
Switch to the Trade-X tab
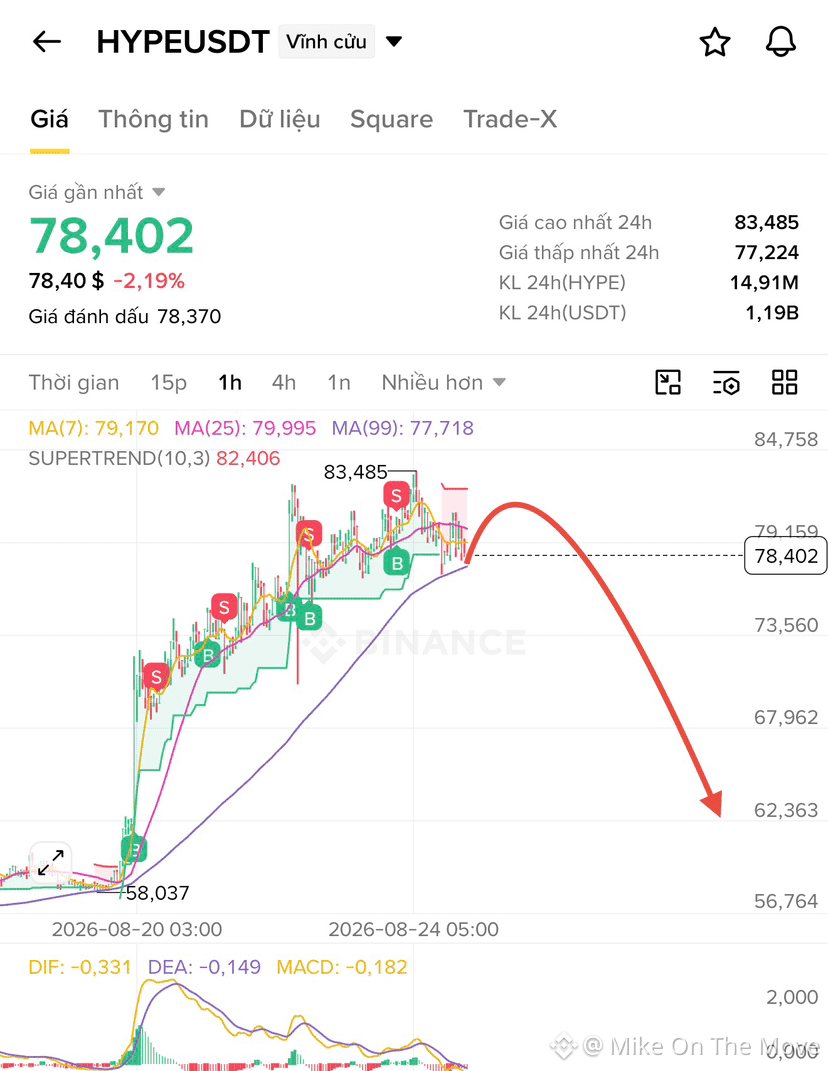click(510, 120)
